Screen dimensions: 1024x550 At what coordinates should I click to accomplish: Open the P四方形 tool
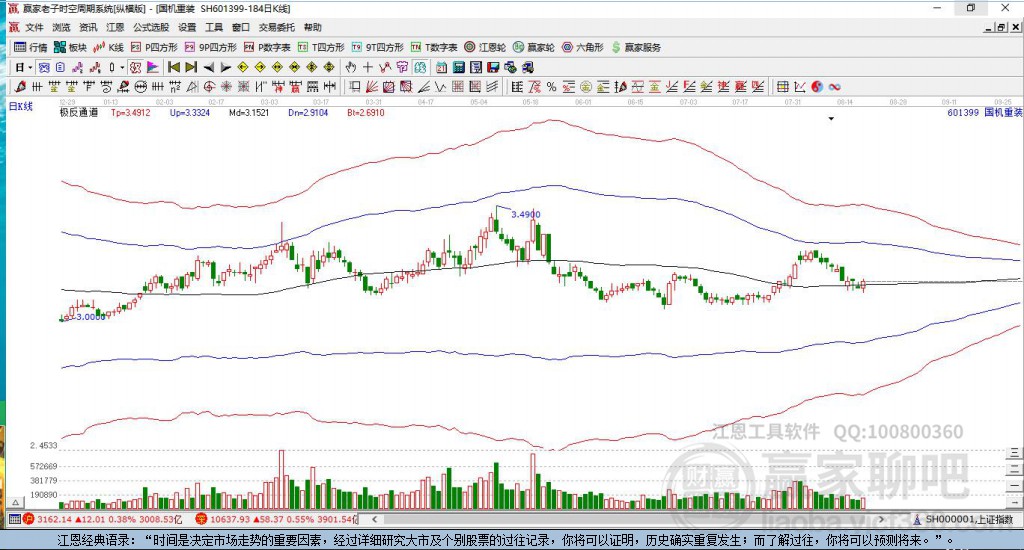point(154,47)
